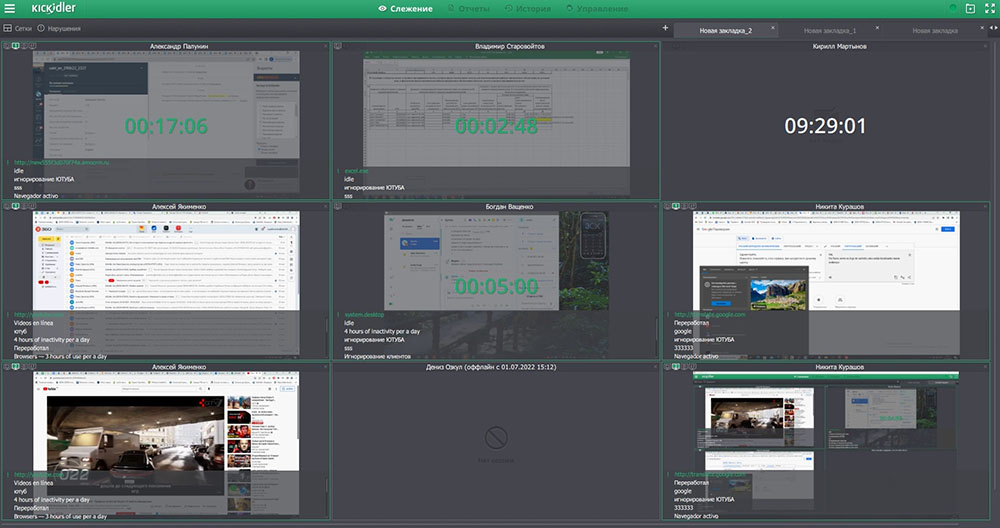Open the Управление section
Image resolution: width=1000 pixels, height=528 pixels.
tap(597, 9)
